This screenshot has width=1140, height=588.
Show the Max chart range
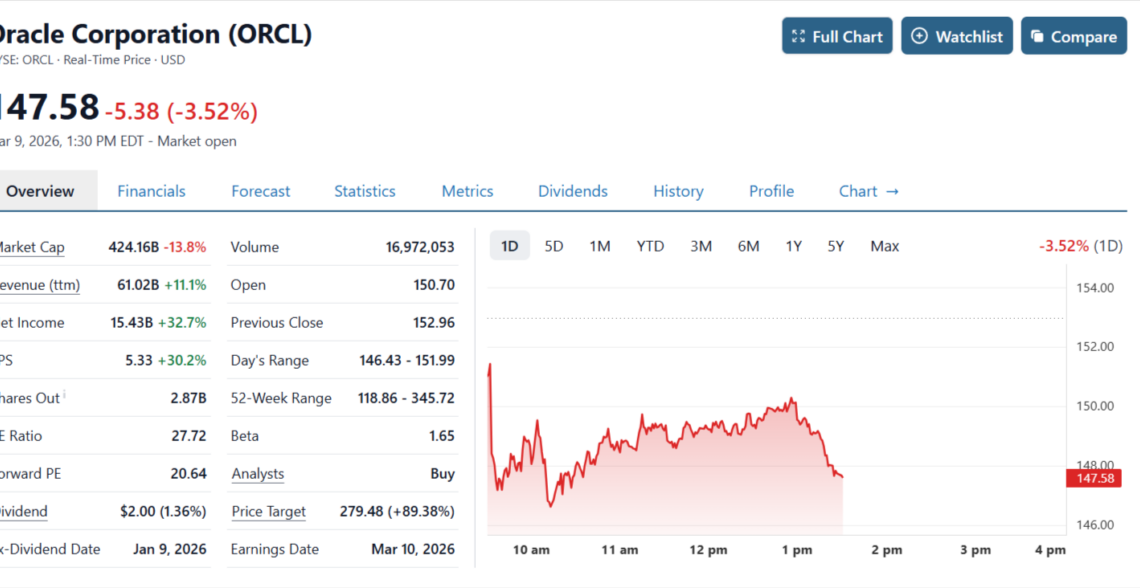click(885, 246)
